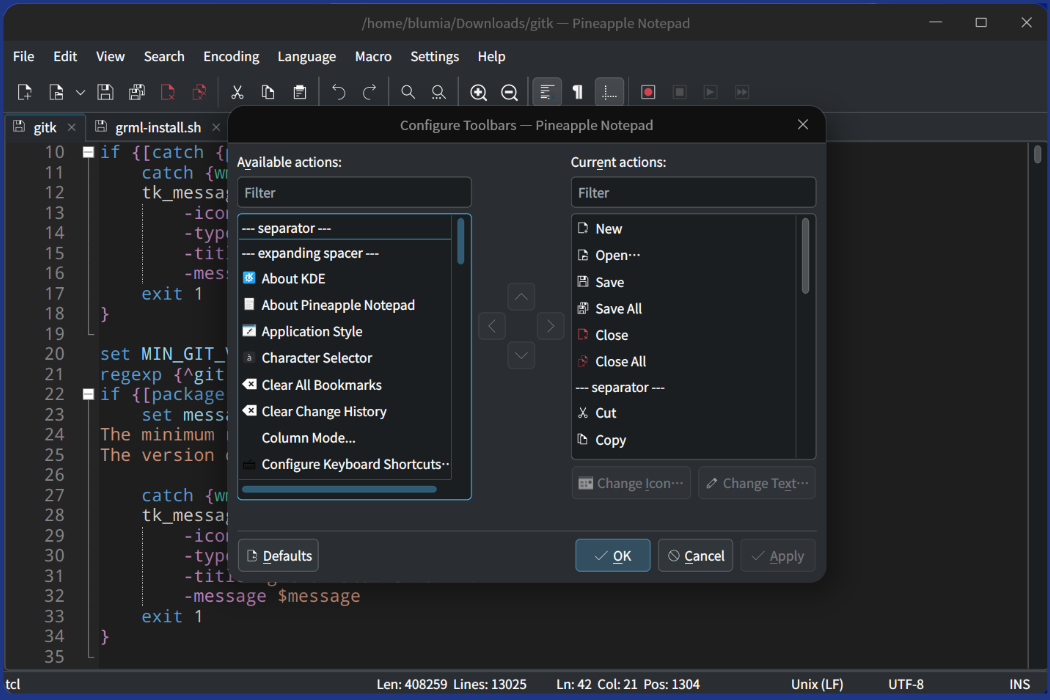Click the Zoom In magnifier icon

[478, 92]
